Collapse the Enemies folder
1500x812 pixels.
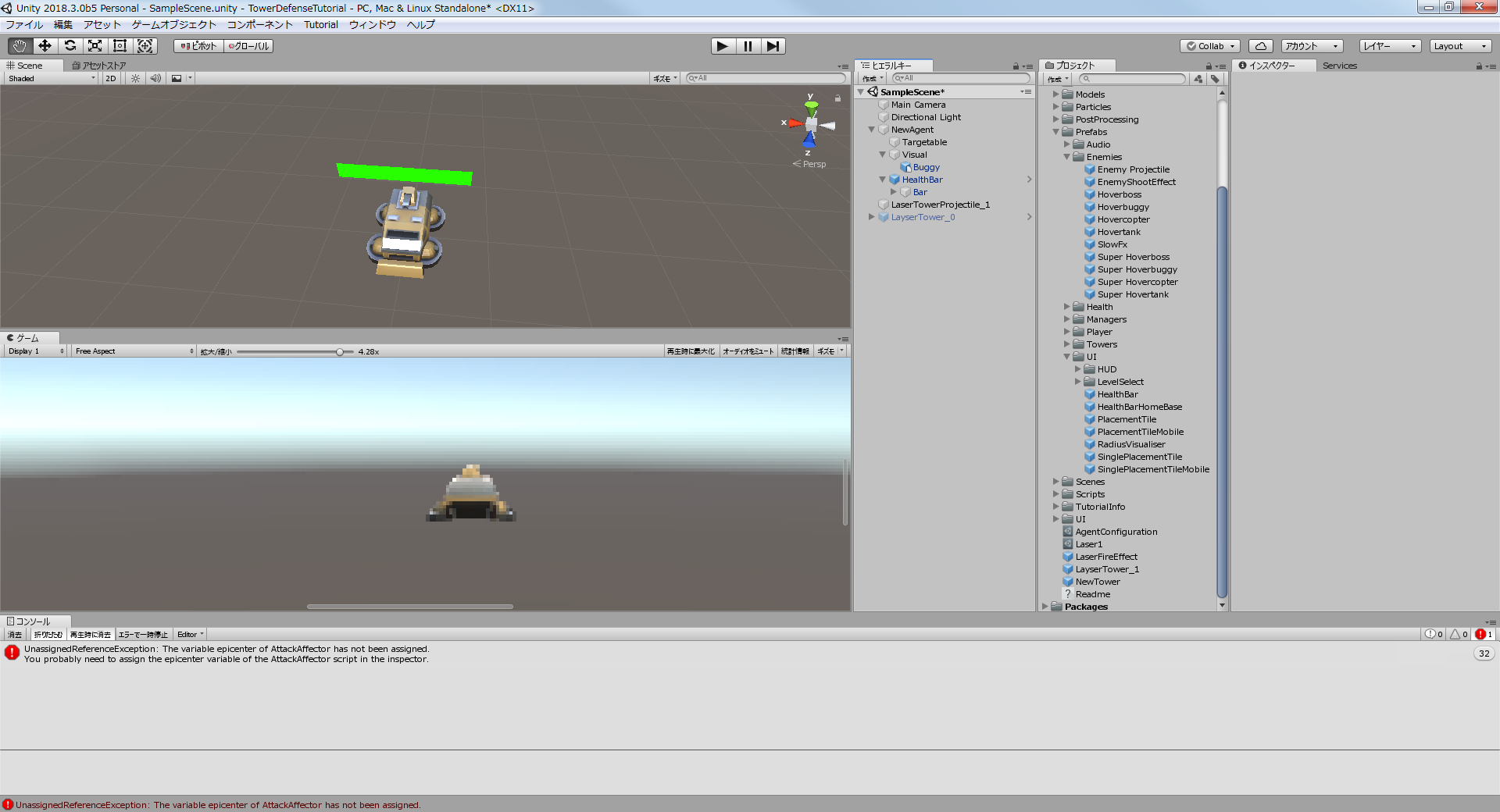(1066, 157)
